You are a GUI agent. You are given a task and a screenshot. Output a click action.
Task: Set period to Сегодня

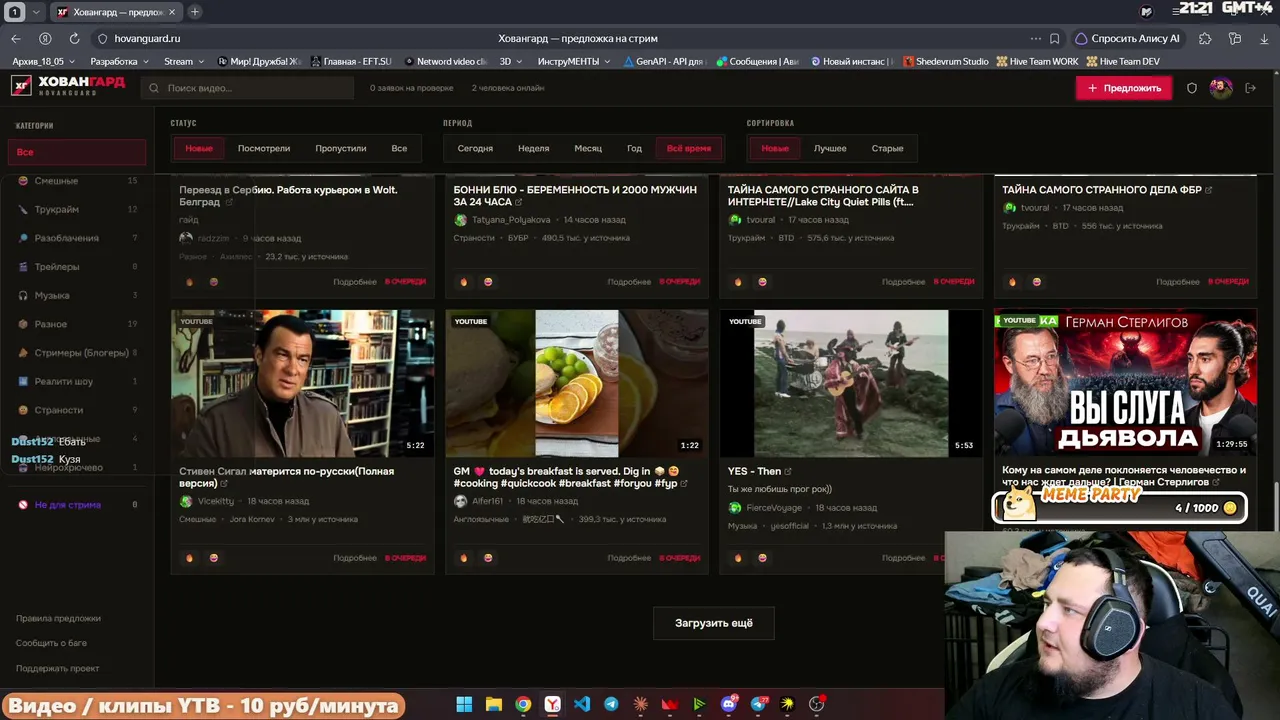click(475, 148)
